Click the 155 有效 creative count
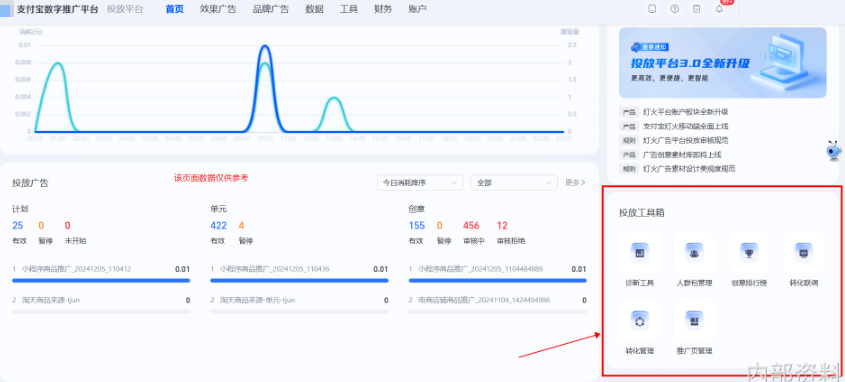This screenshot has height=382, width=845. click(417, 226)
